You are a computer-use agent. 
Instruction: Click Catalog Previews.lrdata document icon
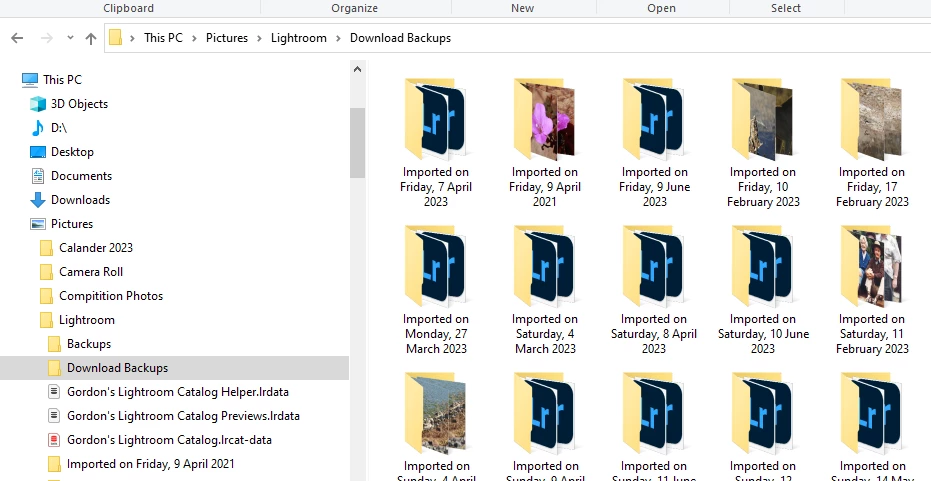tap(54, 416)
